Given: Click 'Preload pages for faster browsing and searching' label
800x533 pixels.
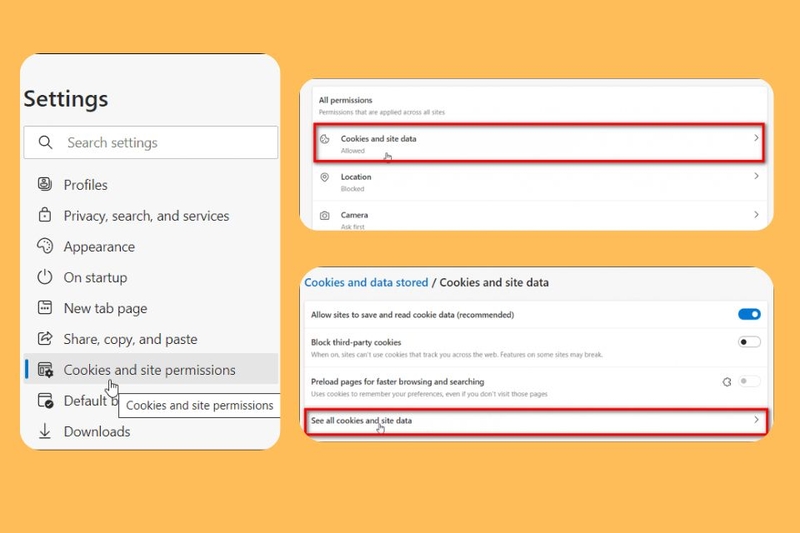Looking at the screenshot, I should coord(397,382).
